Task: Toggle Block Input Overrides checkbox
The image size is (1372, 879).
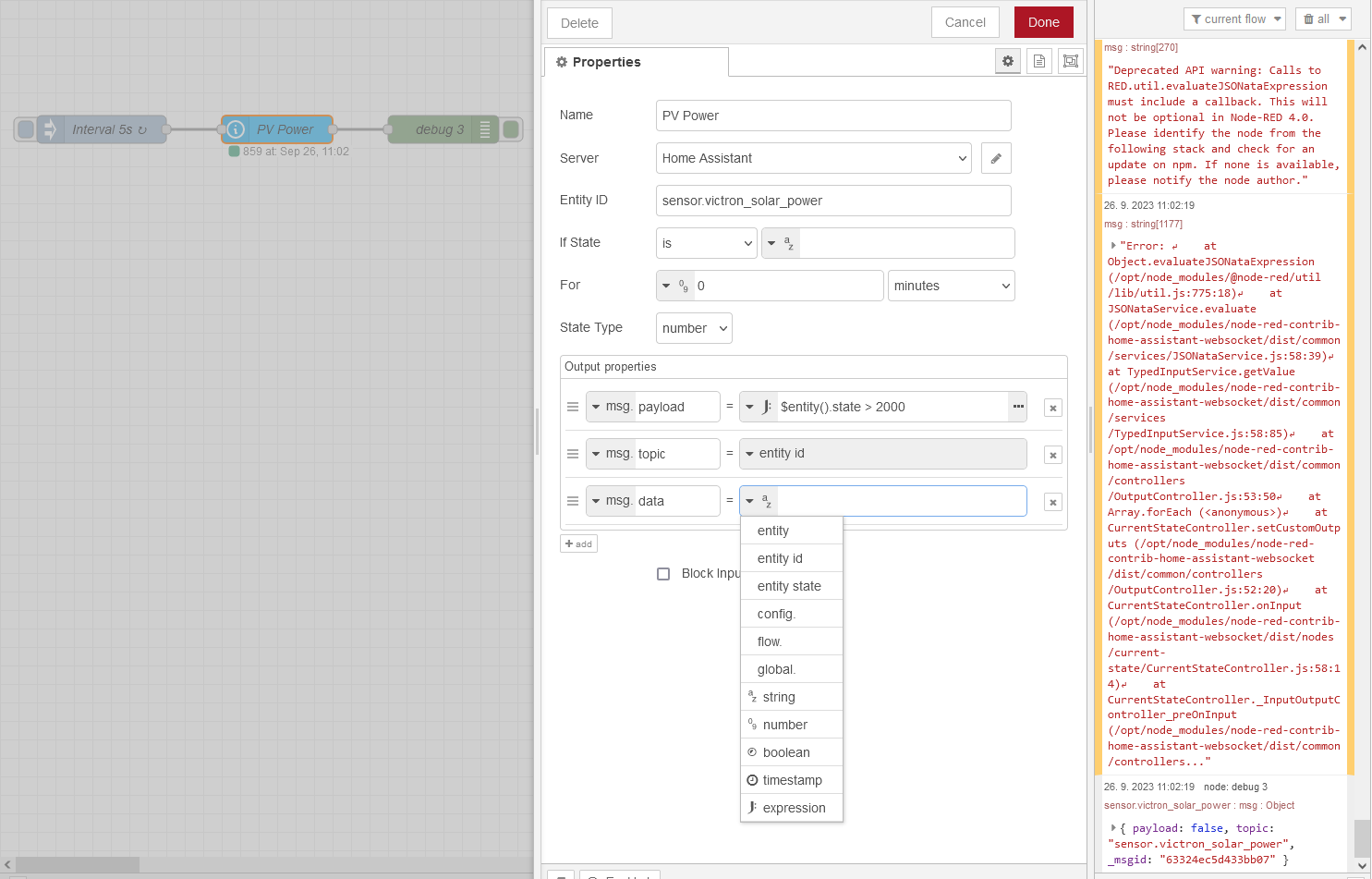Action: click(x=663, y=574)
